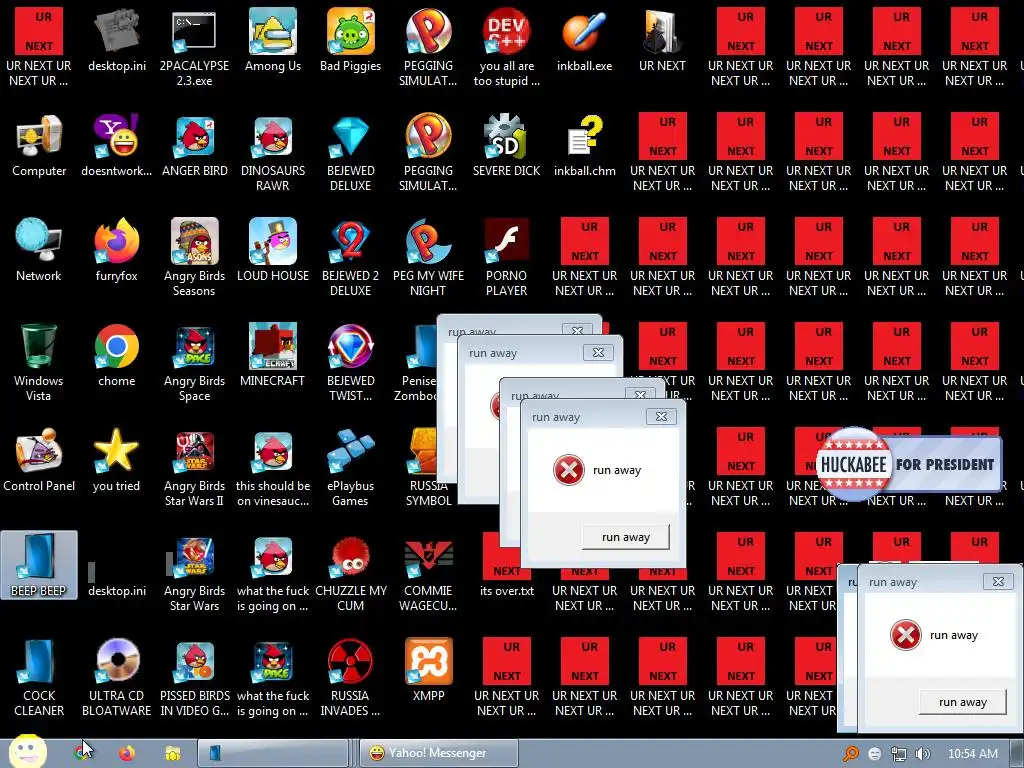The width and height of the screenshot is (1024, 768).
Task: Click 'run away' button in bottom-right dialog
Action: tap(963, 702)
